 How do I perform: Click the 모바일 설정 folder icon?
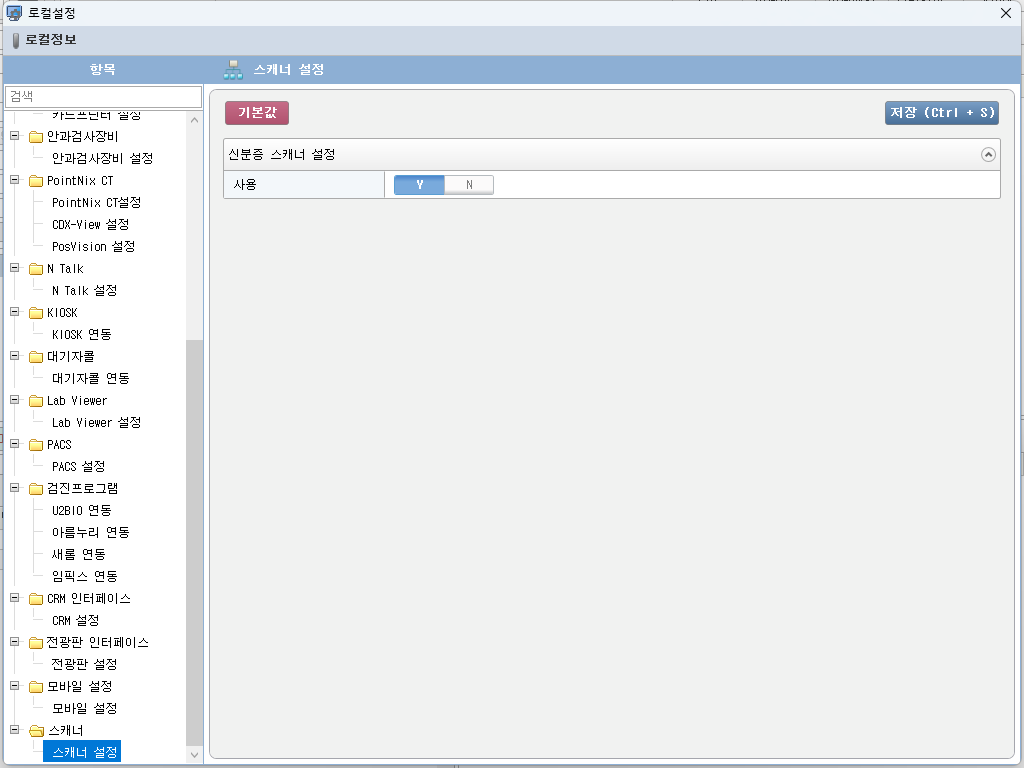(x=36, y=687)
